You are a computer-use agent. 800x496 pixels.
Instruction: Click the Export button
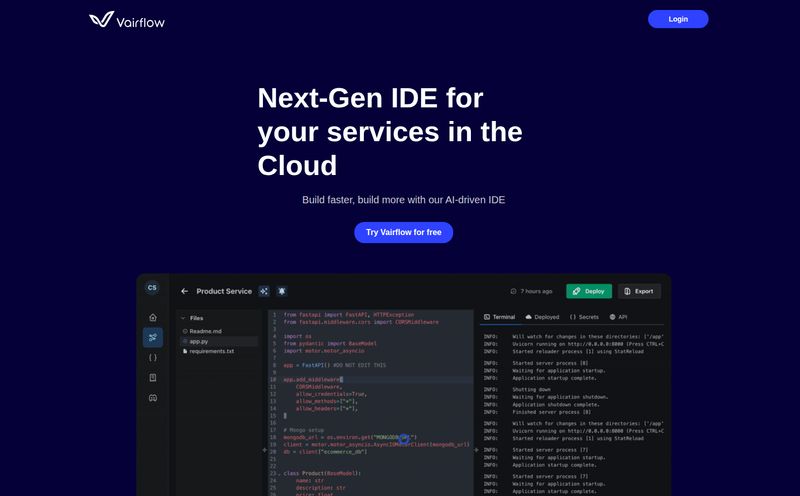coord(639,291)
